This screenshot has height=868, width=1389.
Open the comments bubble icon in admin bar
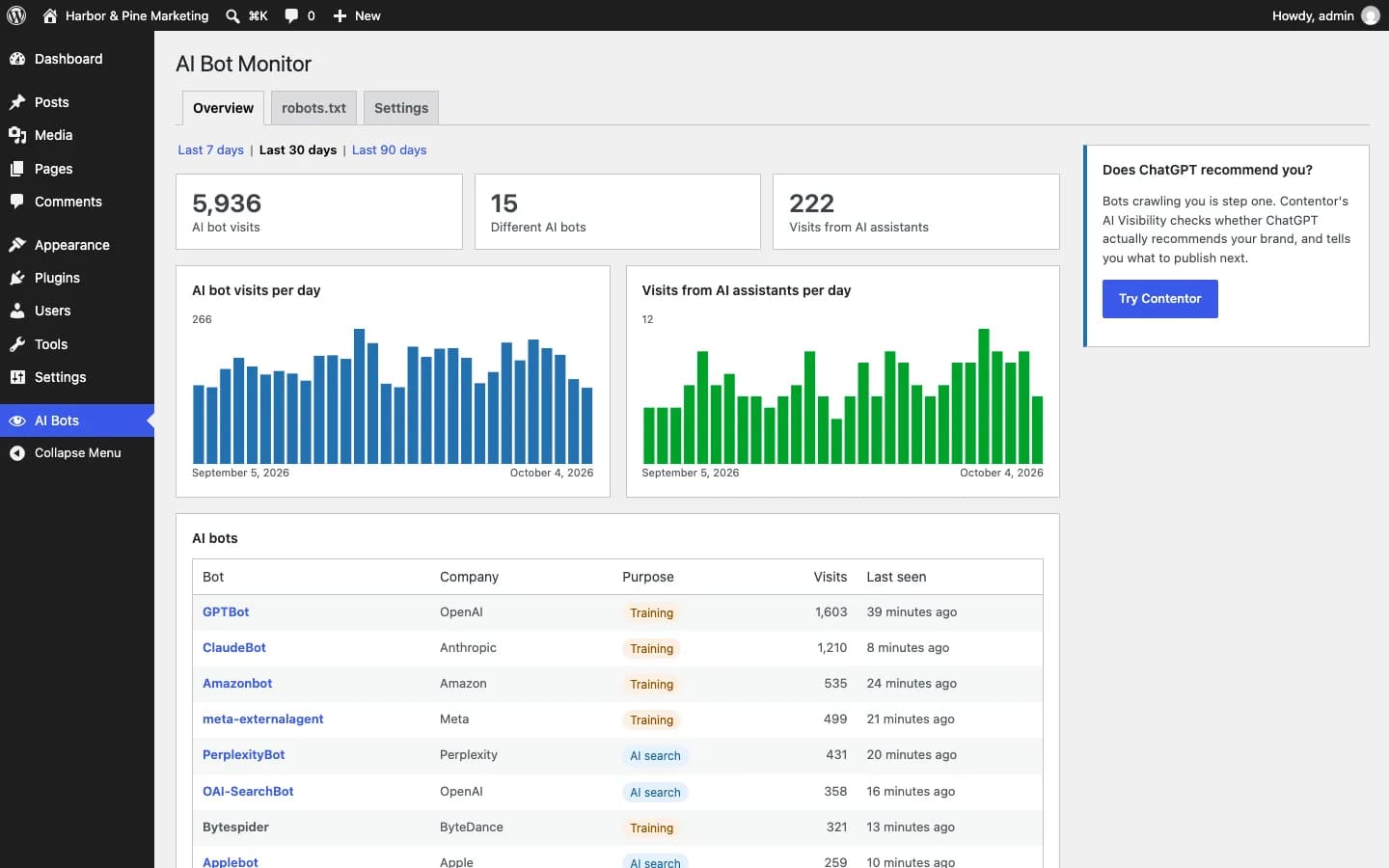click(x=291, y=15)
